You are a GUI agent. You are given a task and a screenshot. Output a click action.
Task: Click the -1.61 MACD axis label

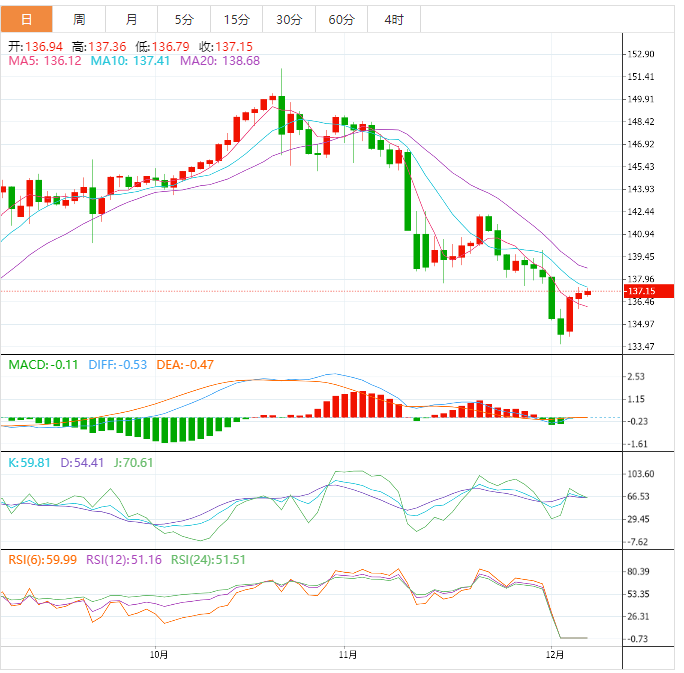pos(637,444)
